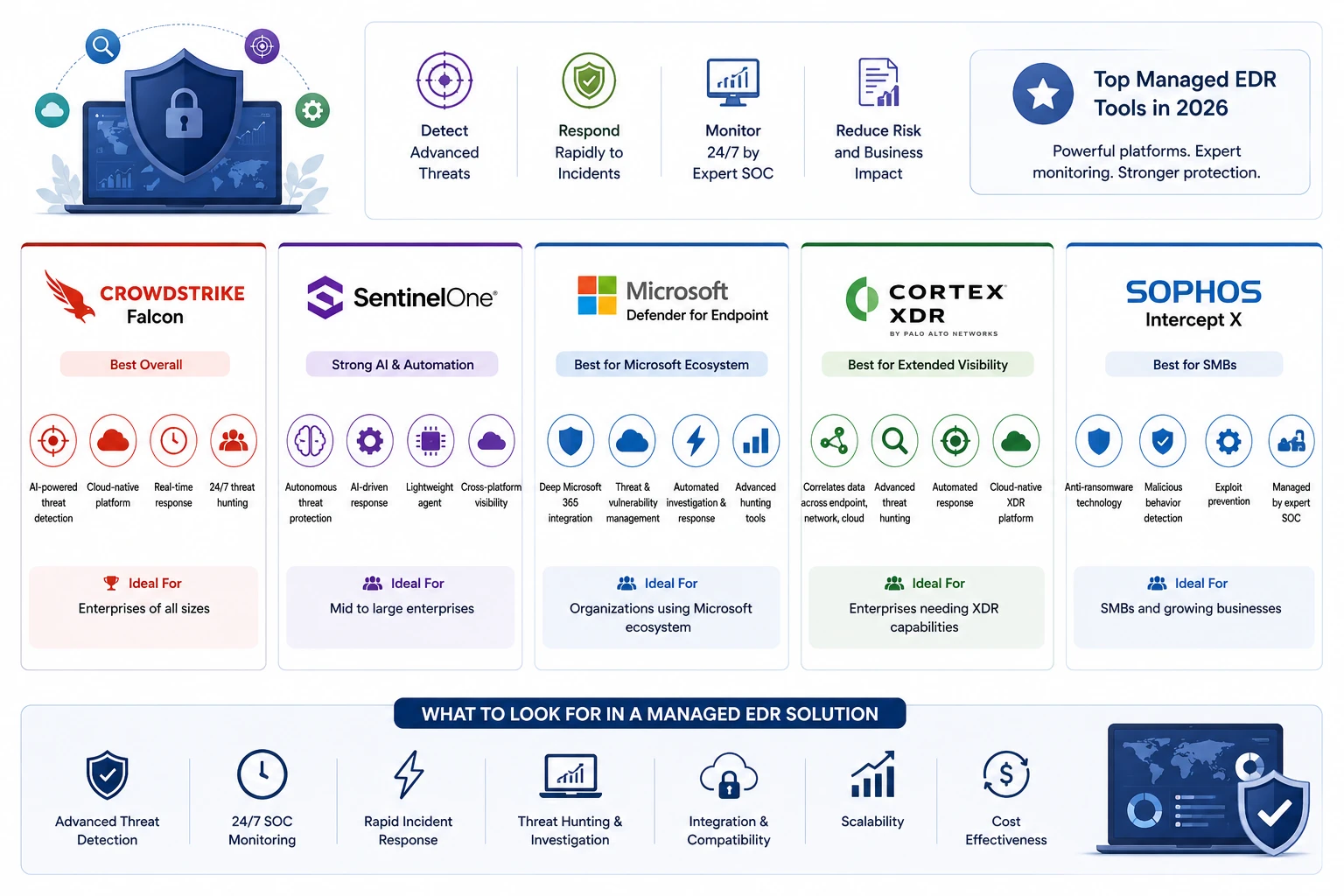This screenshot has width=1344, height=896.
Task: Click the Best Overall badge
Action: (x=145, y=364)
